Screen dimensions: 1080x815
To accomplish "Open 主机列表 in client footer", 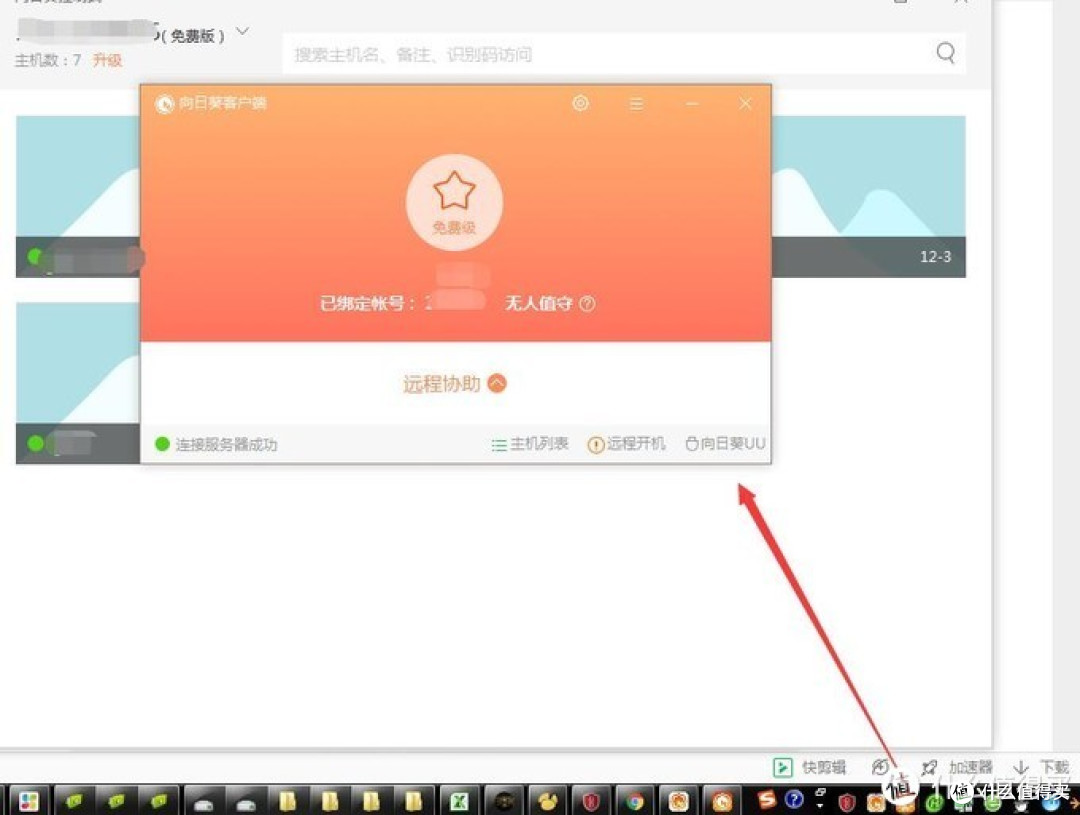I will pyautogui.click(x=530, y=444).
